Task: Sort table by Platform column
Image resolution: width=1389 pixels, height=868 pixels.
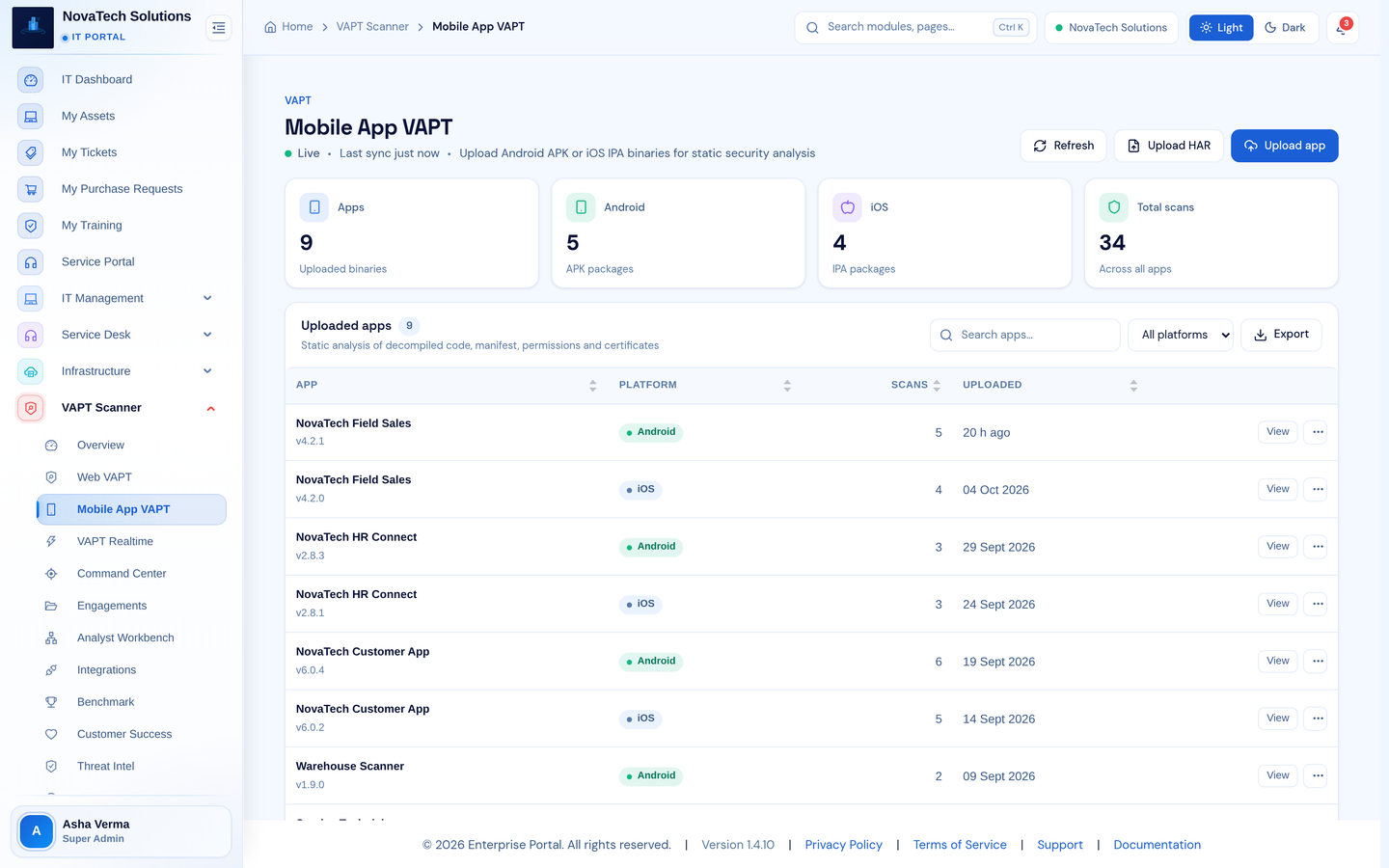Action: (704, 385)
